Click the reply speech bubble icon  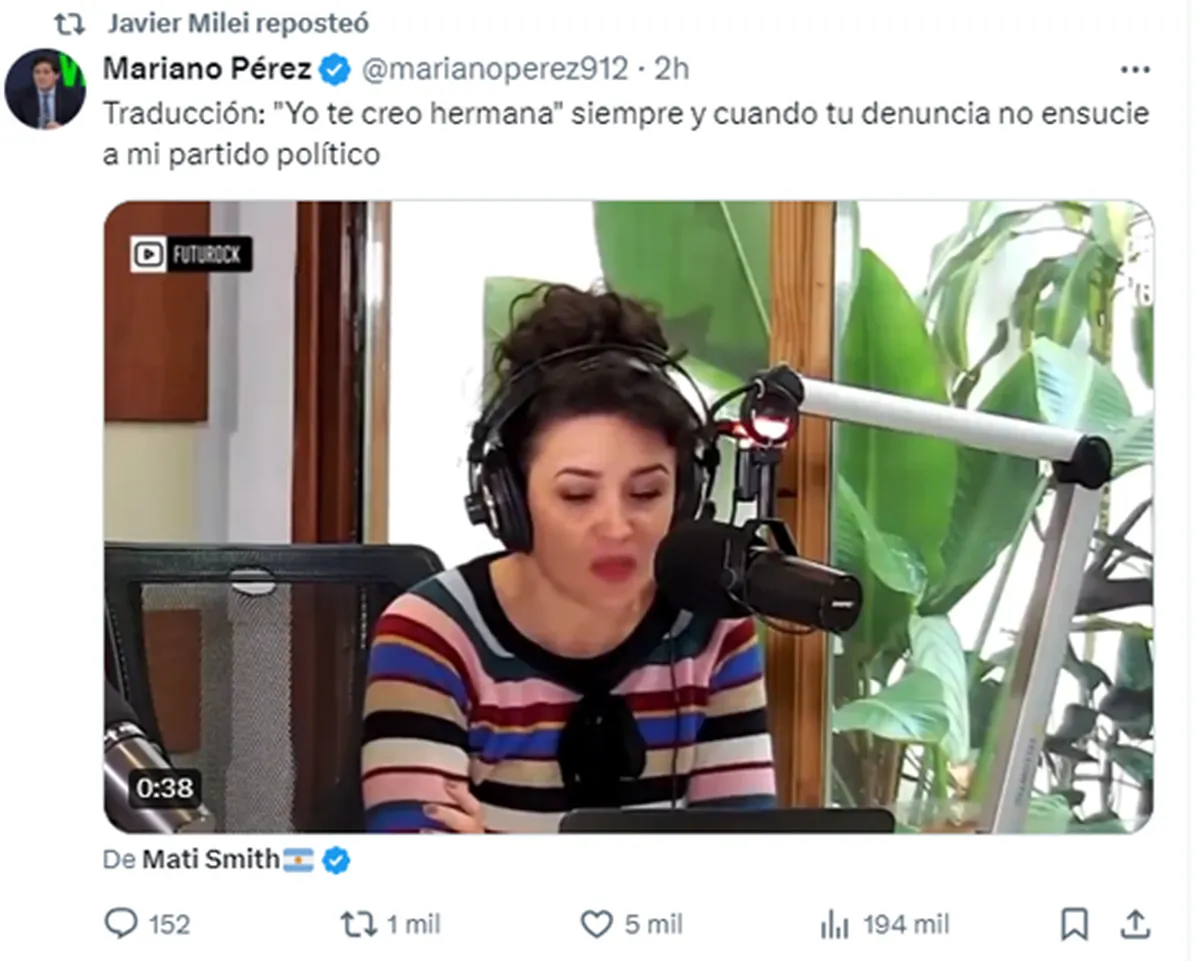[x=121, y=924]
